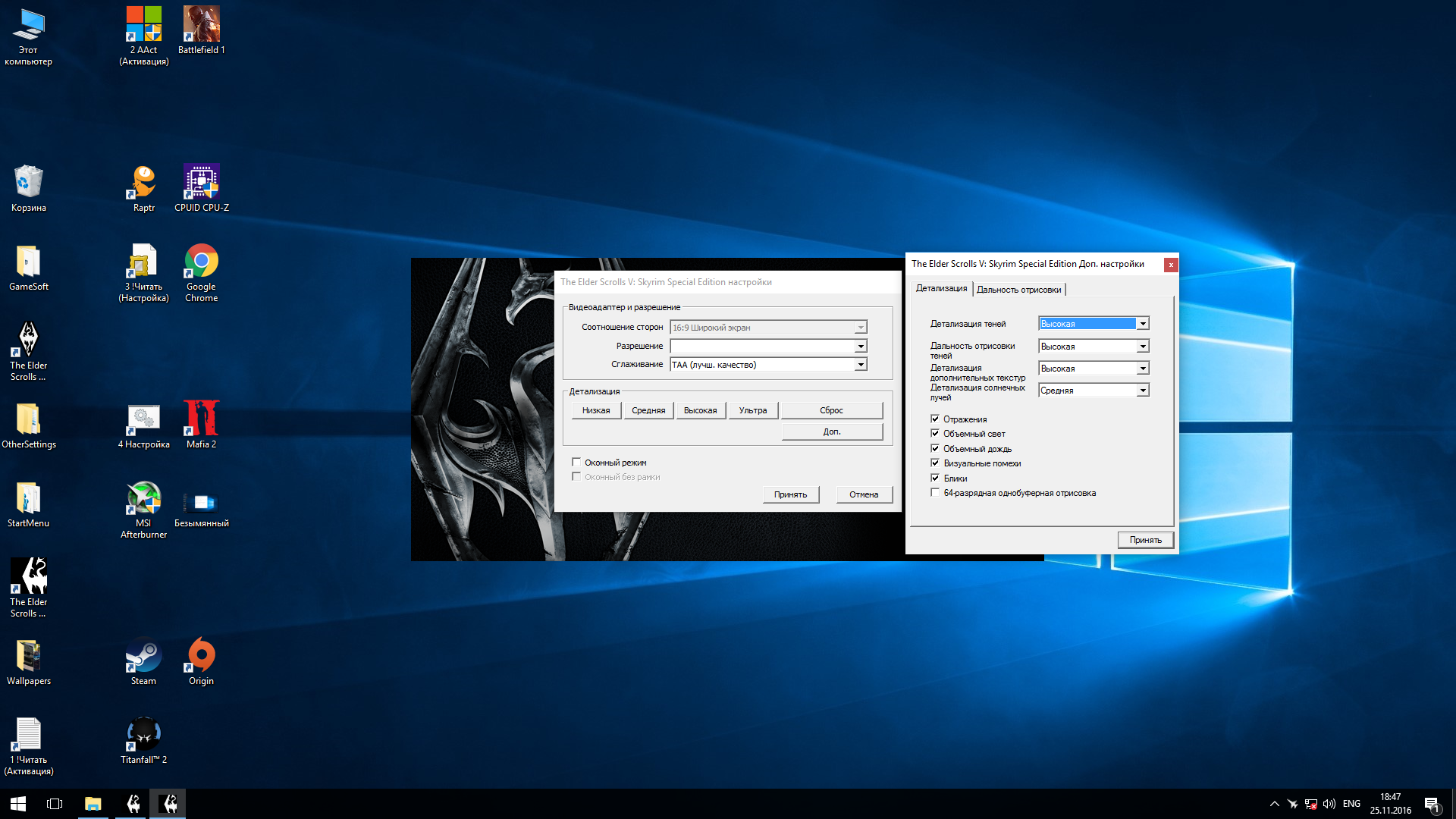
Task: Open 2 AAct (Активация) shortcut
Action: pos(143,36)
